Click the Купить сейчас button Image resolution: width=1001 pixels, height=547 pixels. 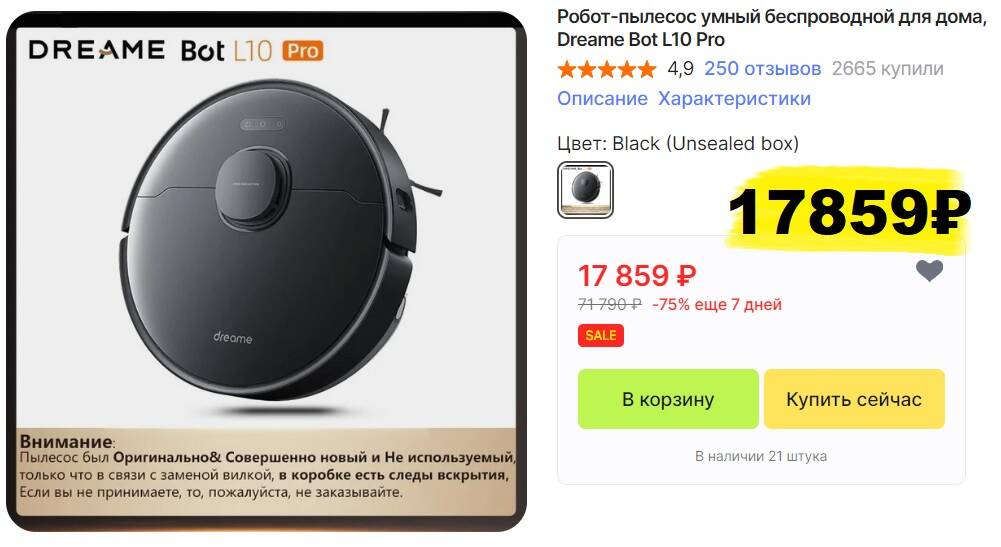pyautogui.click(x=854, y=399)
